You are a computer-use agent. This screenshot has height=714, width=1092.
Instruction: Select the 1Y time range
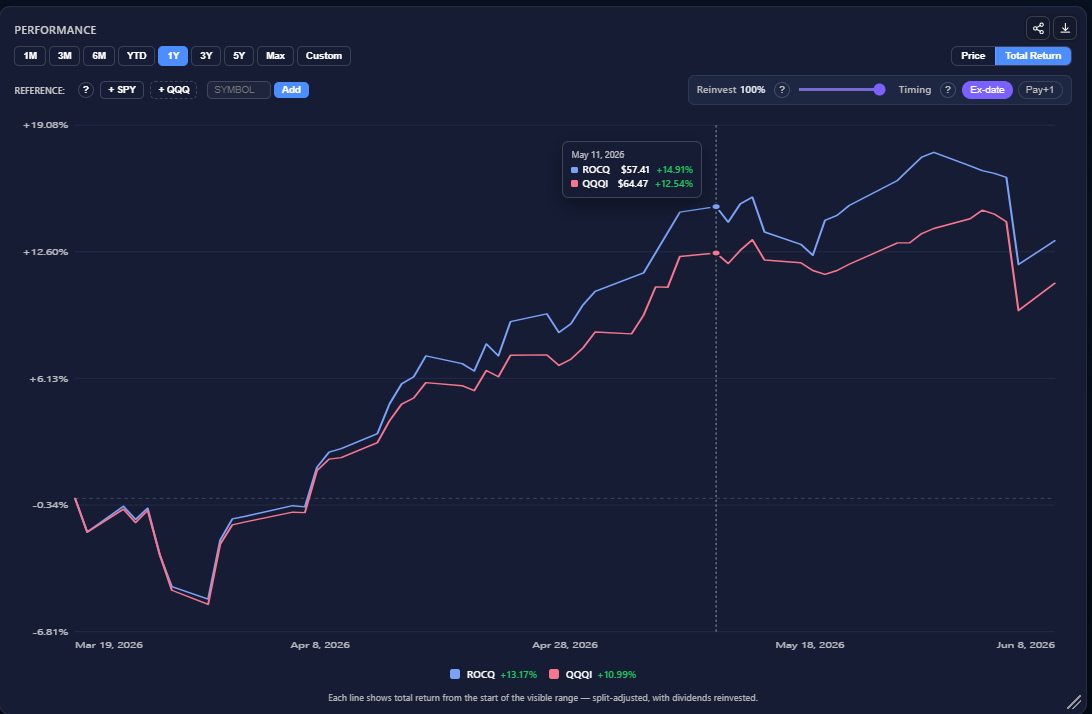click(x=173, y=56)
